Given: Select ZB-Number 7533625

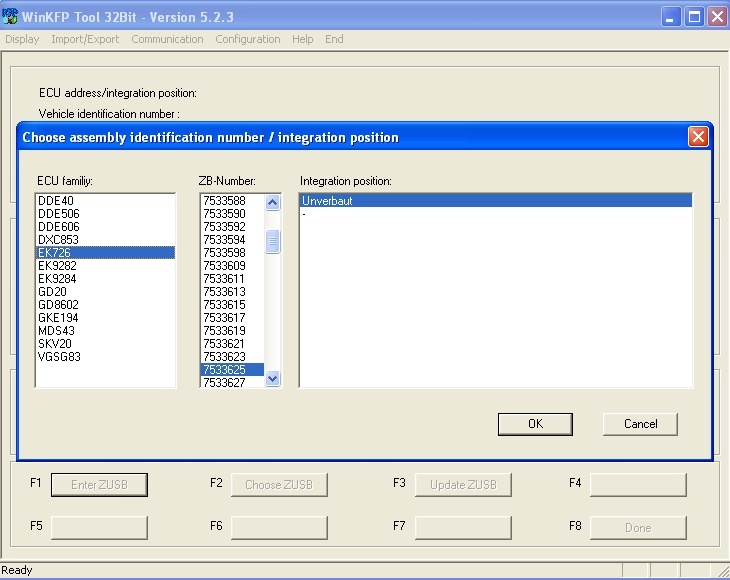Looking at the screenshot, I should click(x=232, y=370).
